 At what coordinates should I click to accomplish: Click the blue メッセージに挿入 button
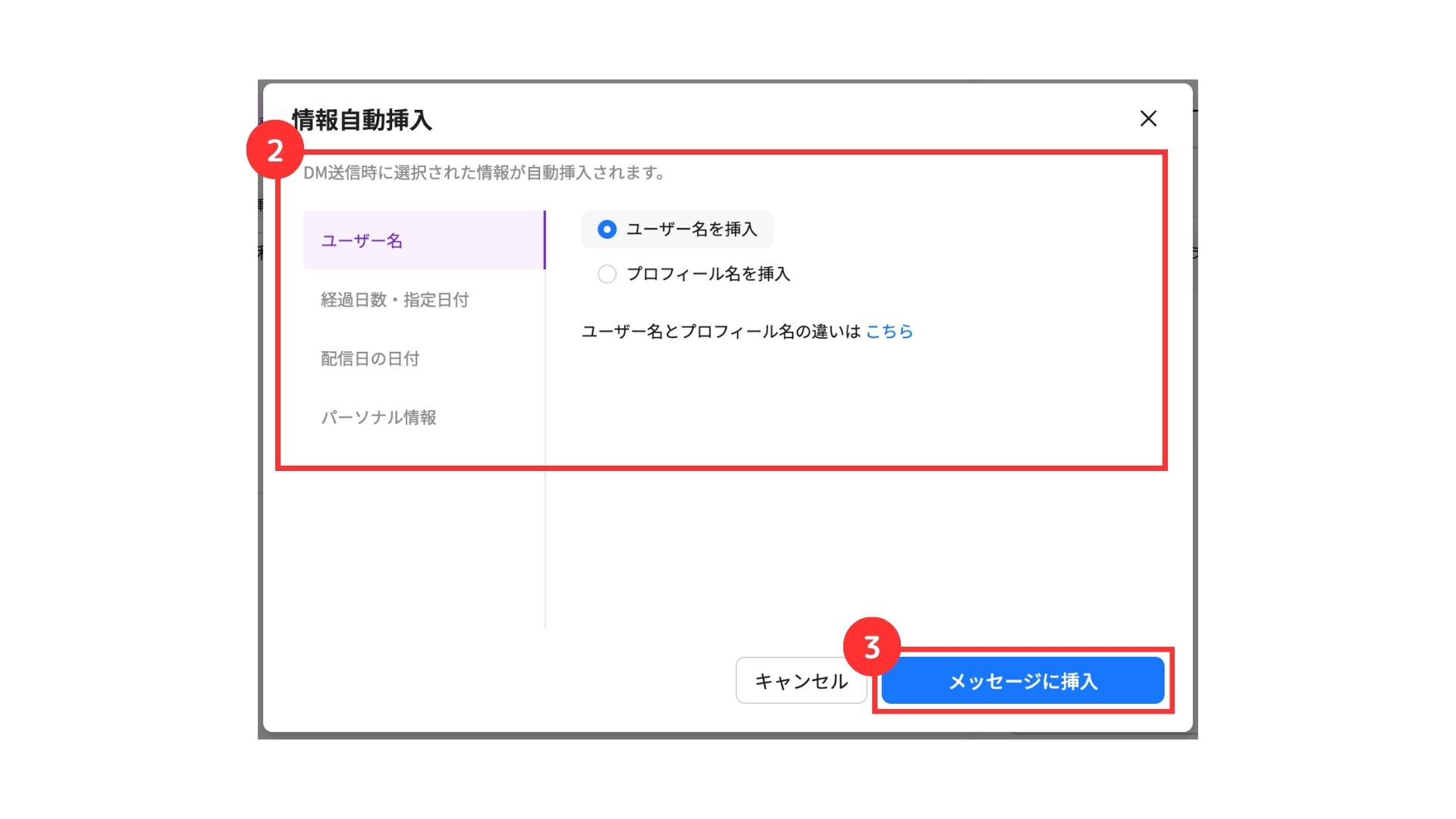click(1022, 681)
